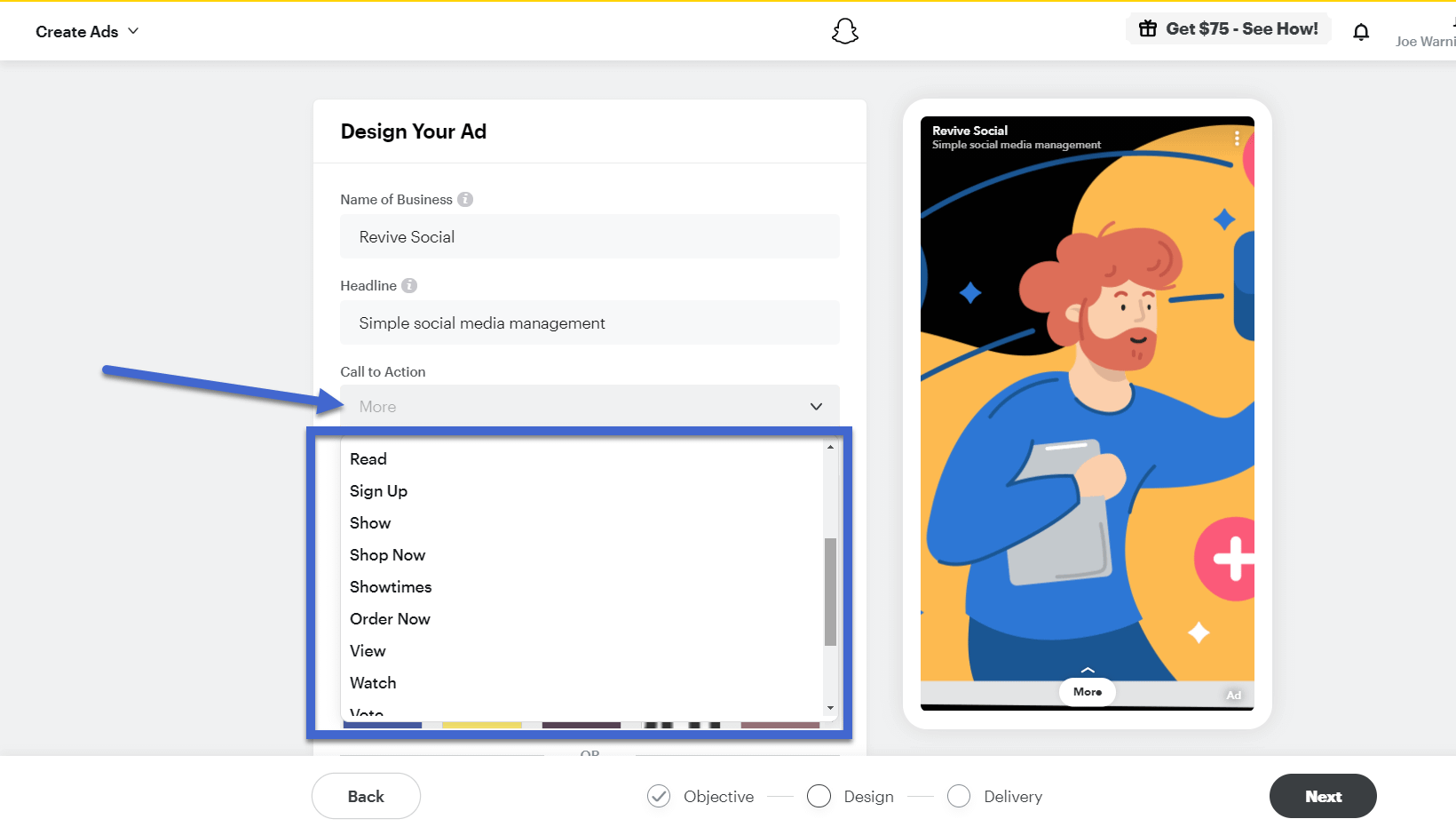Screen dimensions: 1456x827
Task: Select the Objective step circle
Action: point(659,796)
